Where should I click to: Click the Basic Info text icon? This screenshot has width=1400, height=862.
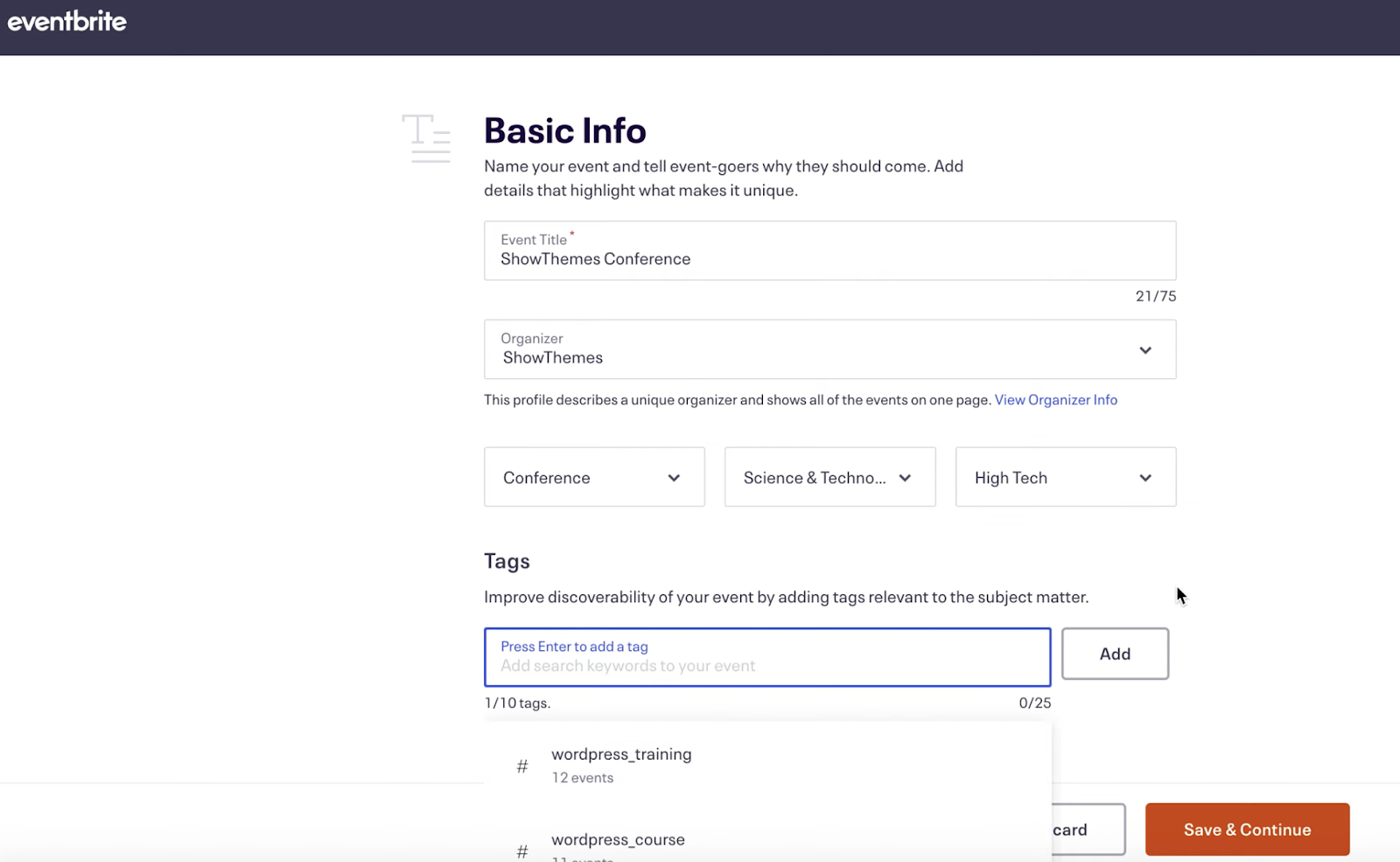click(x=426, y=138)
